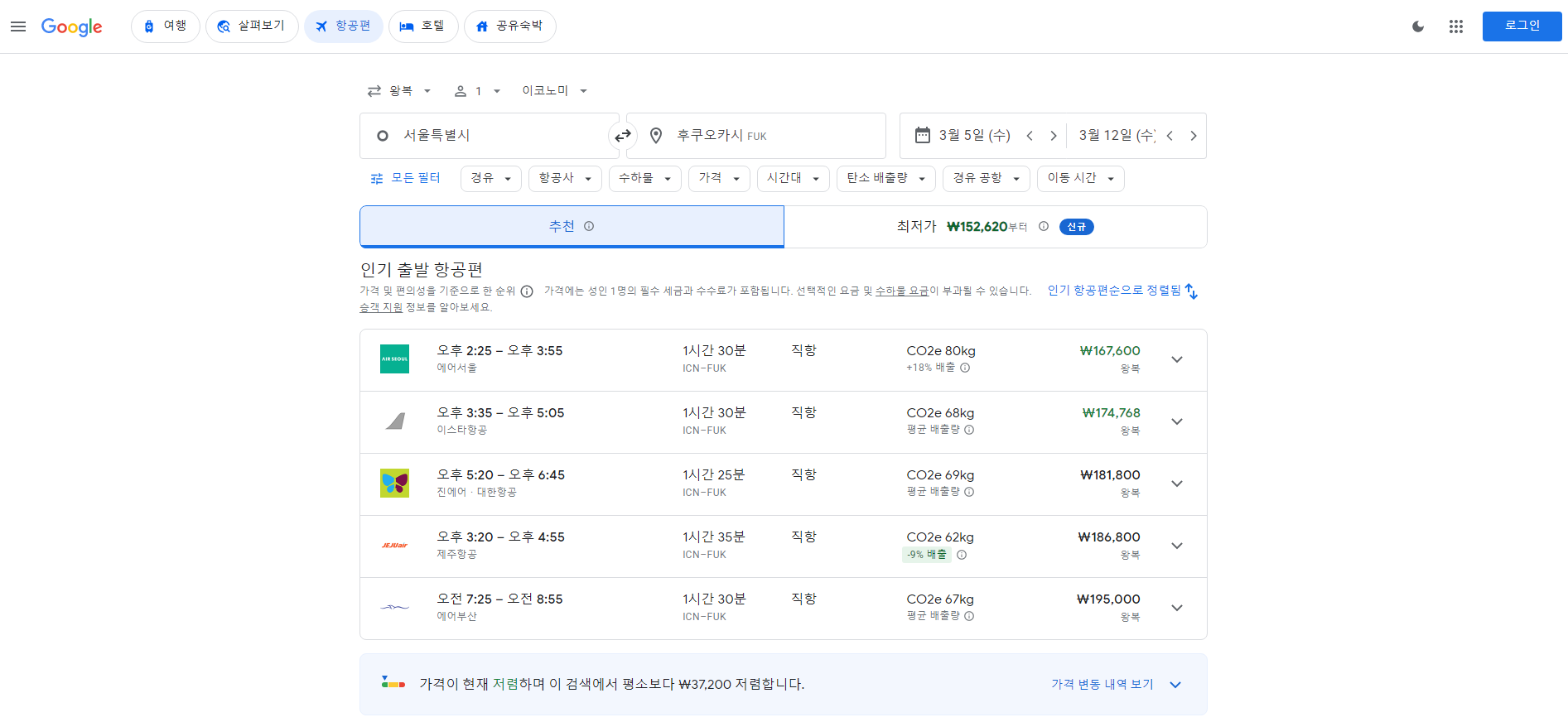The image size is (1568, 722).
Task: Show info icon next to 추천
Action: point(589,226)
